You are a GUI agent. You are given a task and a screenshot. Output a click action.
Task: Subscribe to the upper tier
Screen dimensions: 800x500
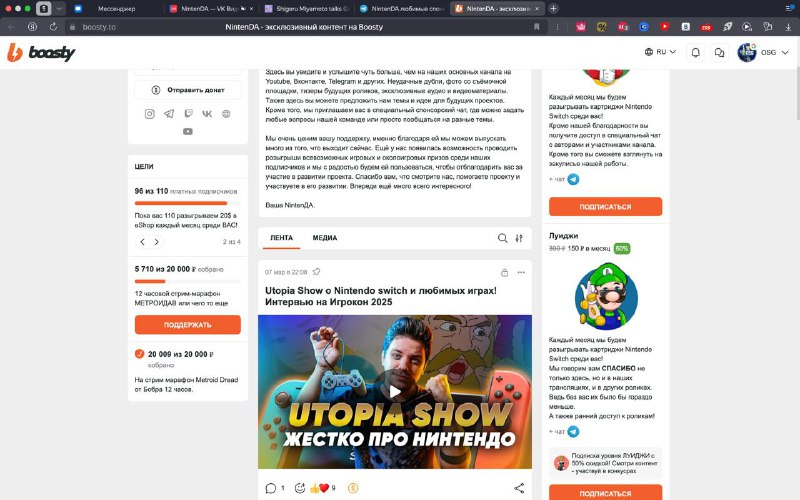606,207
